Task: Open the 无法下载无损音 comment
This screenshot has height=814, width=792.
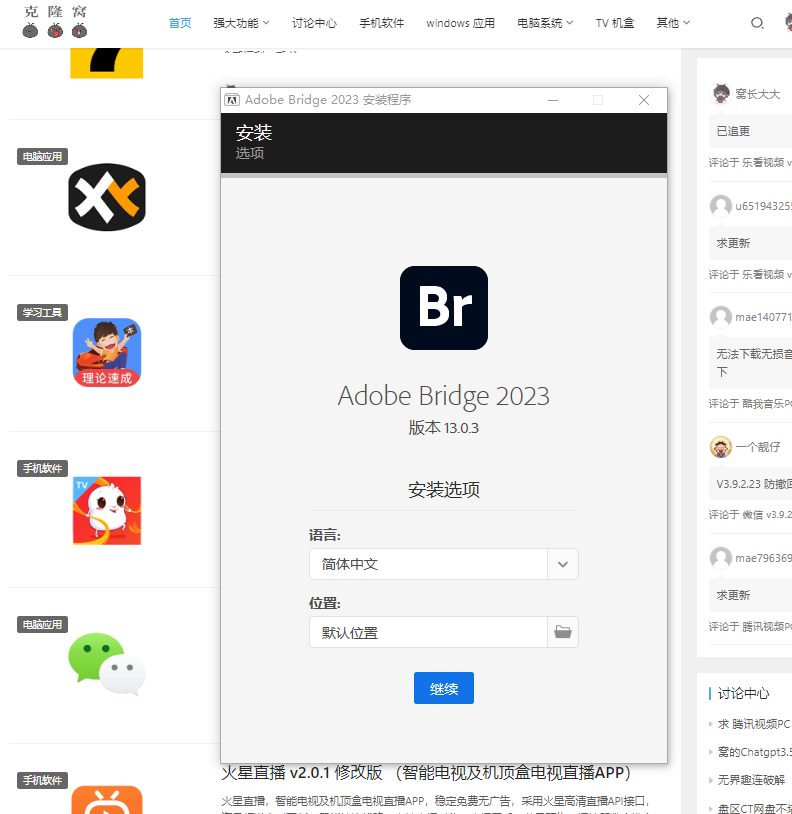Action: click(x=754, y=362)
